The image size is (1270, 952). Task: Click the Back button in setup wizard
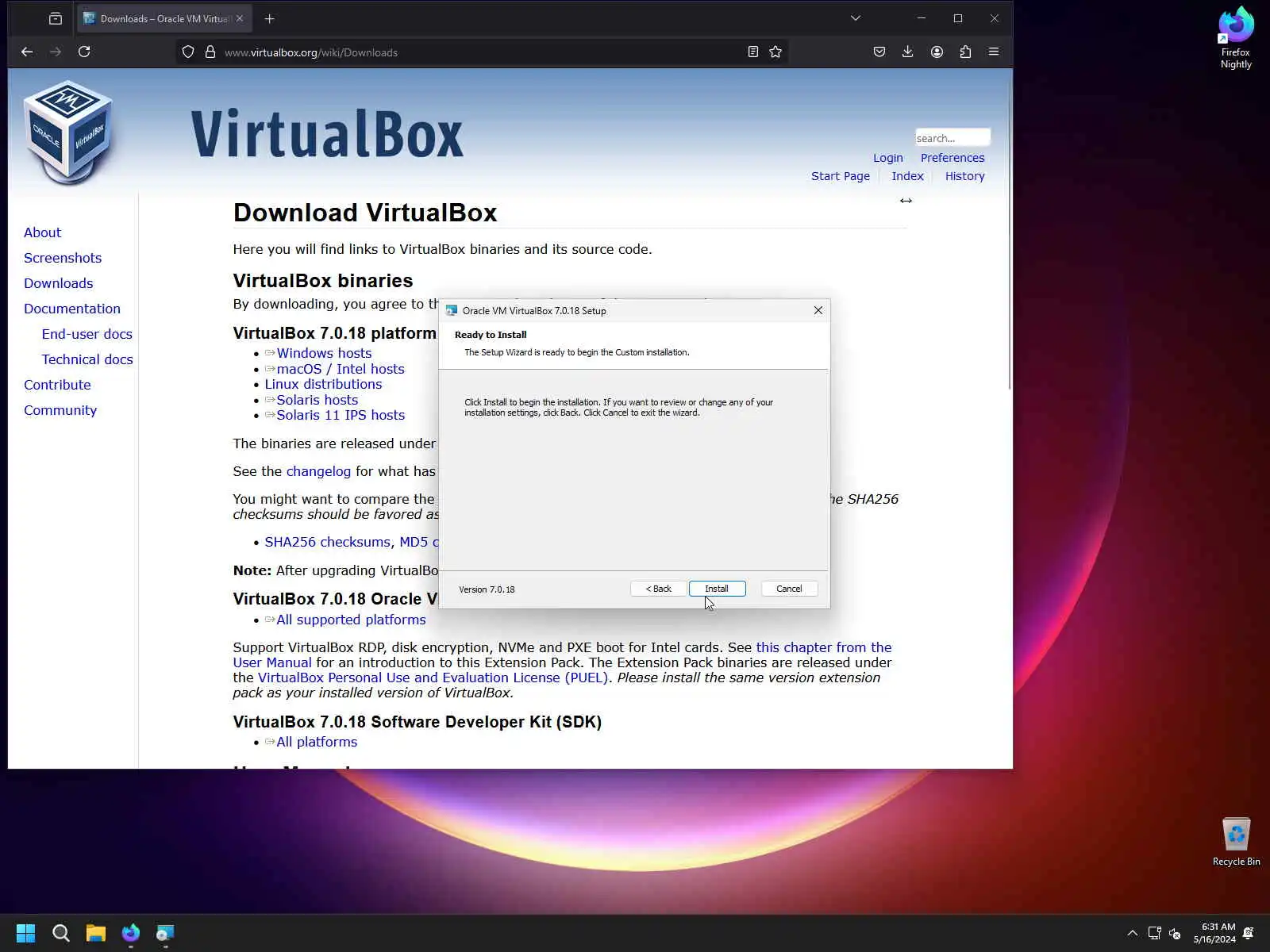(659, 589)
